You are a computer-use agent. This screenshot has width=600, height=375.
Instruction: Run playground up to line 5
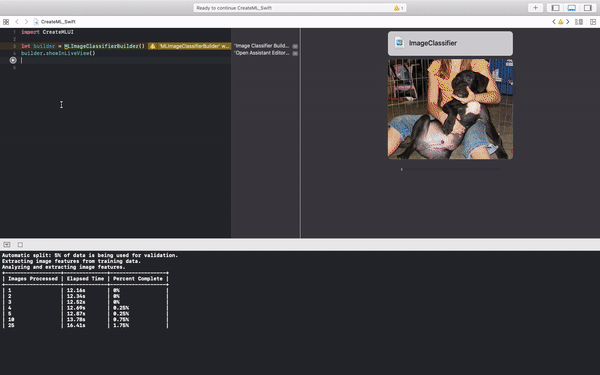click(x=13, y=60)
